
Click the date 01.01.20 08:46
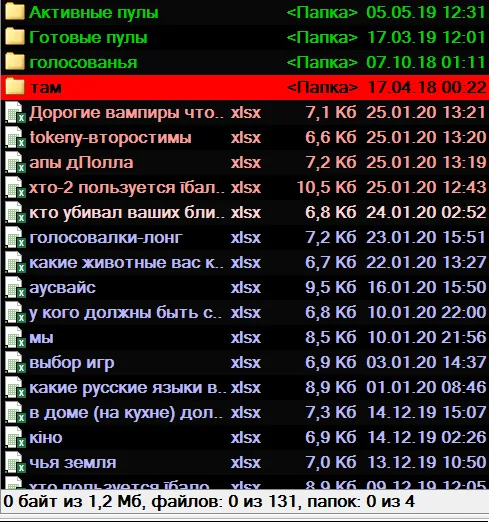click(x=426, y=387)
